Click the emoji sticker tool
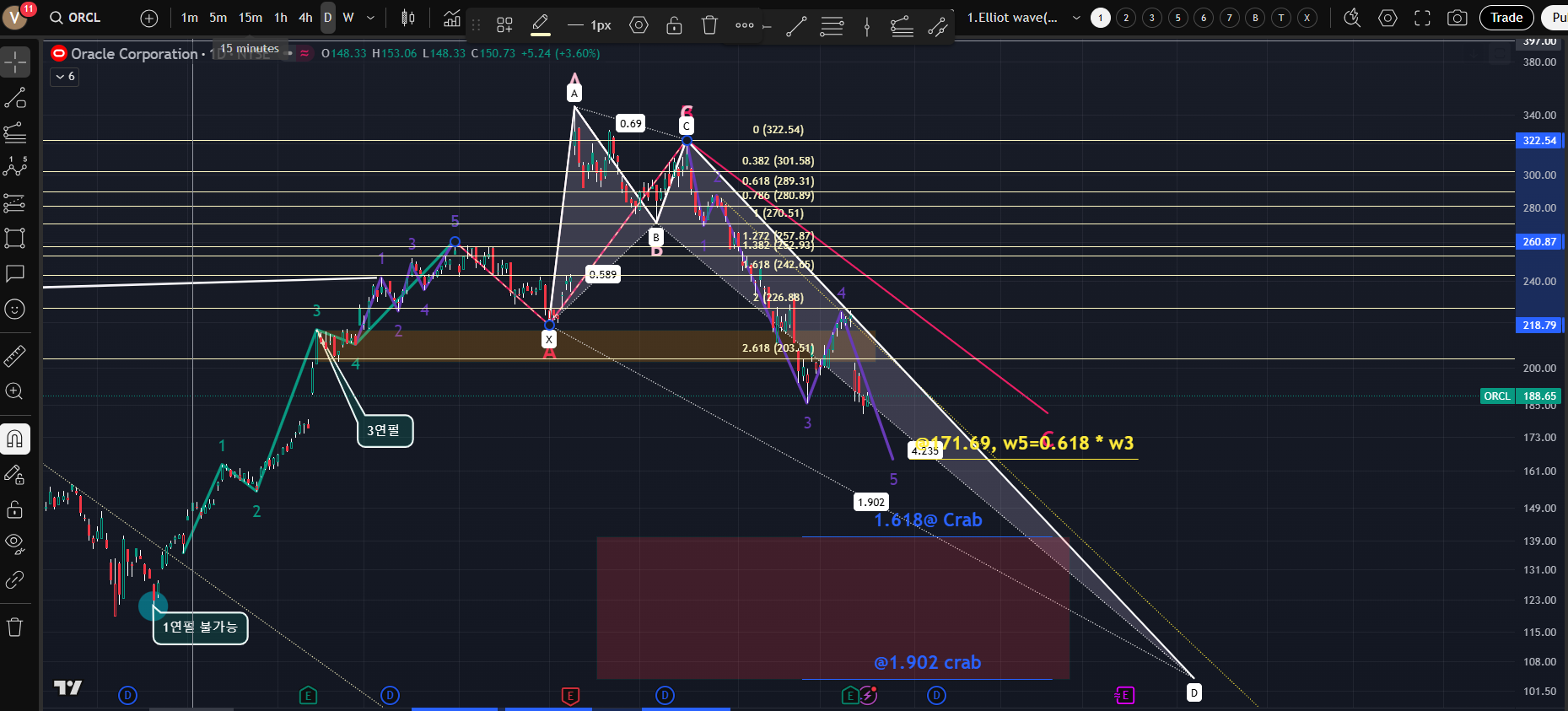 click(x=15, y=310)
